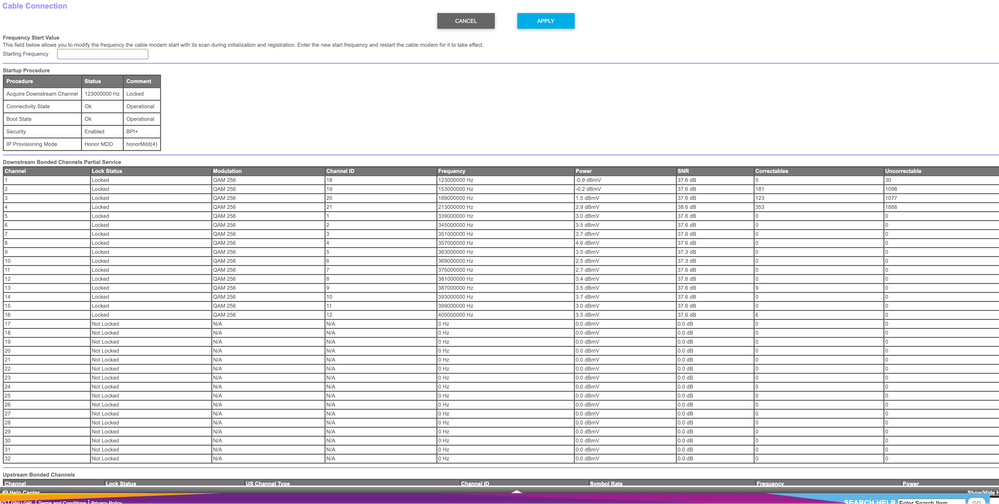
Task: Select the Acquire Downstream Channel row label
Action: [42, 94]
